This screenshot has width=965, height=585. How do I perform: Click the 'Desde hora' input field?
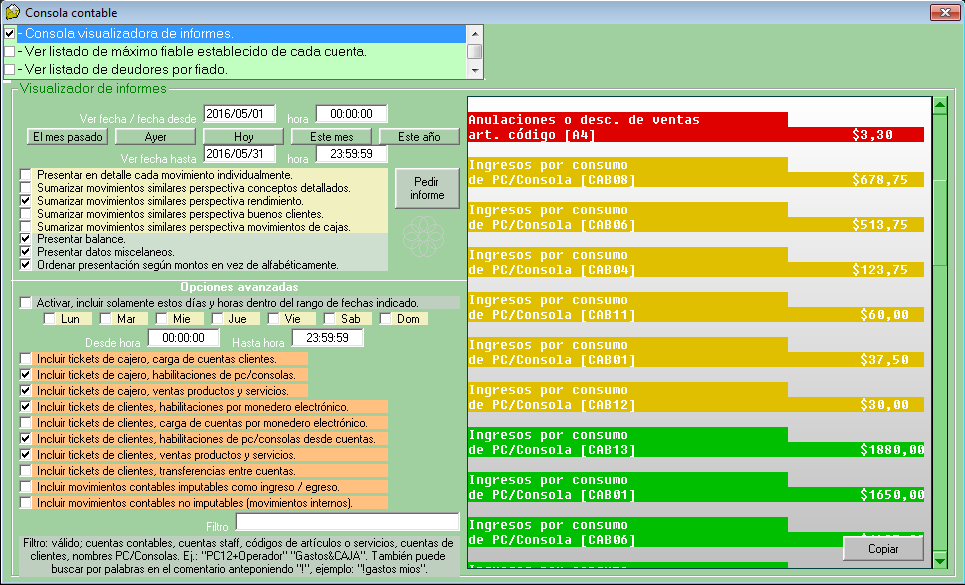183,338
